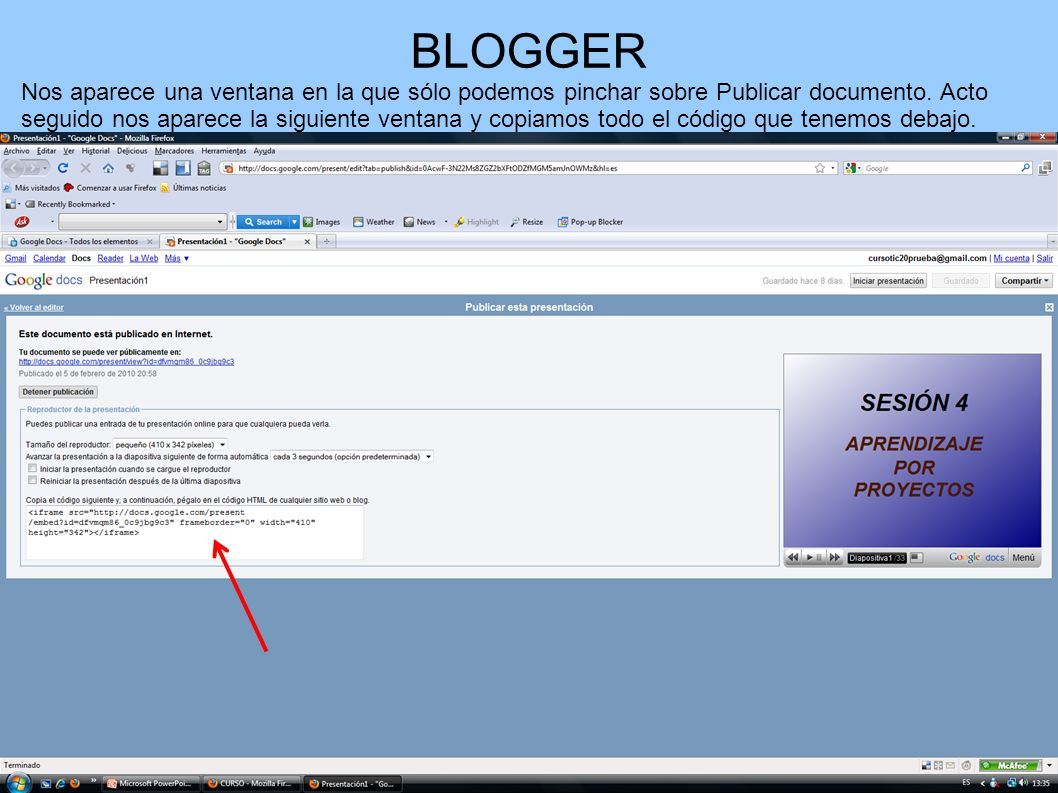Click the Highlight tool in Ask toolbar
1058x793 pixels.
[476, 222]
